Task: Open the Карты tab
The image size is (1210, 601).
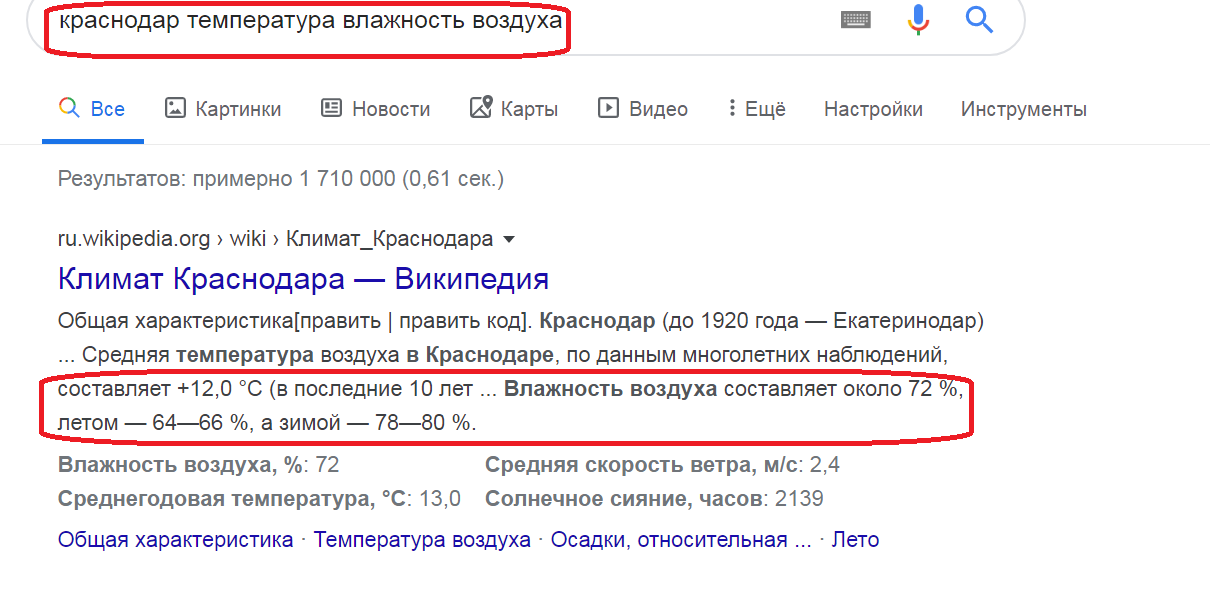Action: click(x=514, y=109)
